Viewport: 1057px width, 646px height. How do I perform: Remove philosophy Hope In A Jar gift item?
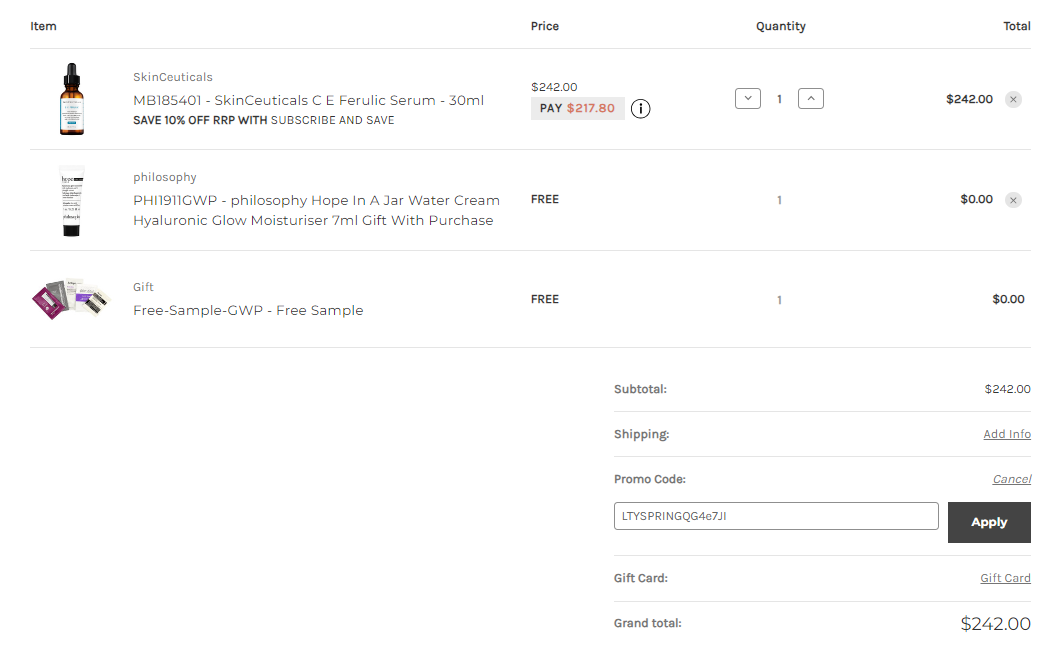(1013, 200)
